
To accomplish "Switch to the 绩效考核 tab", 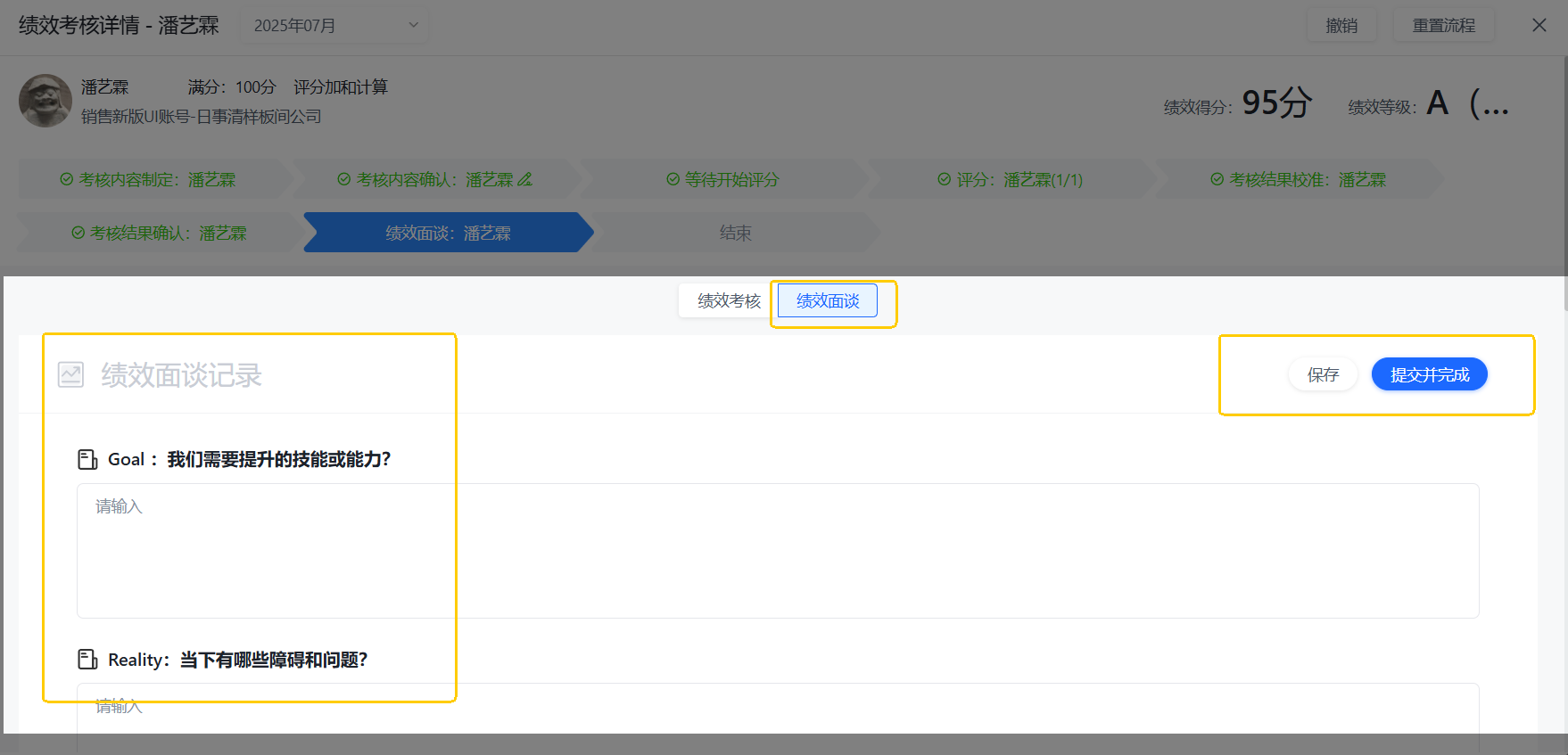I will [729, 301].
